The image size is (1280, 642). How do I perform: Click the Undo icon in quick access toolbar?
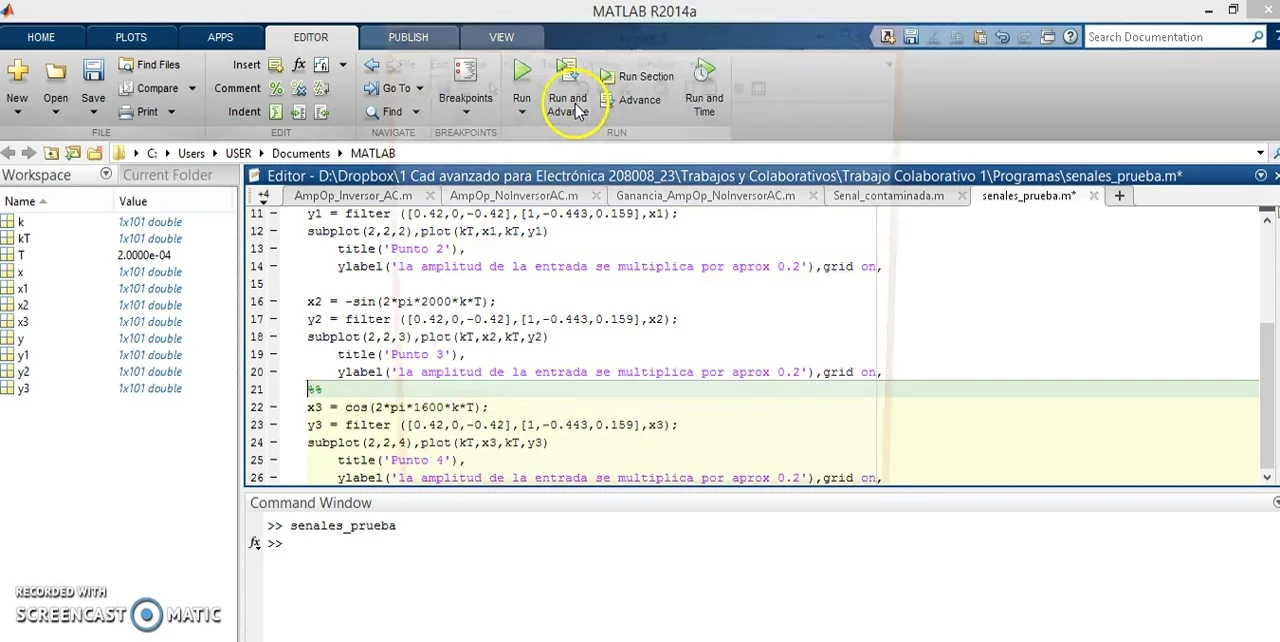click(x=1002, y=37)
